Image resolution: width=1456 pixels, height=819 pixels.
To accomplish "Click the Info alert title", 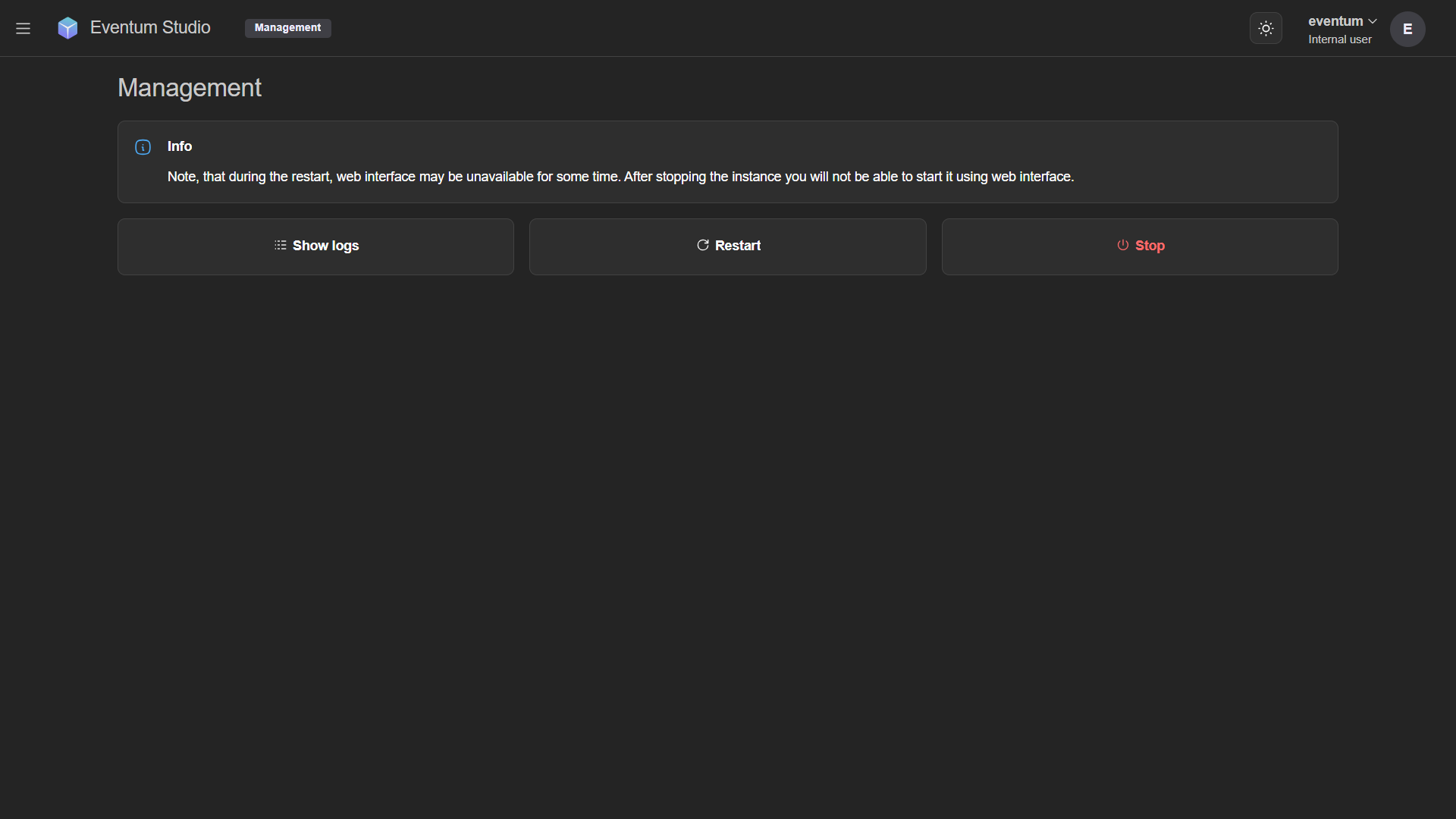I will coord(180,146).
